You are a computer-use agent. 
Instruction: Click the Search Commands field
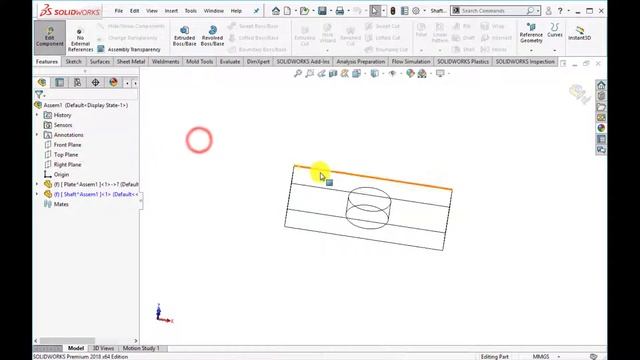[492, 11]
